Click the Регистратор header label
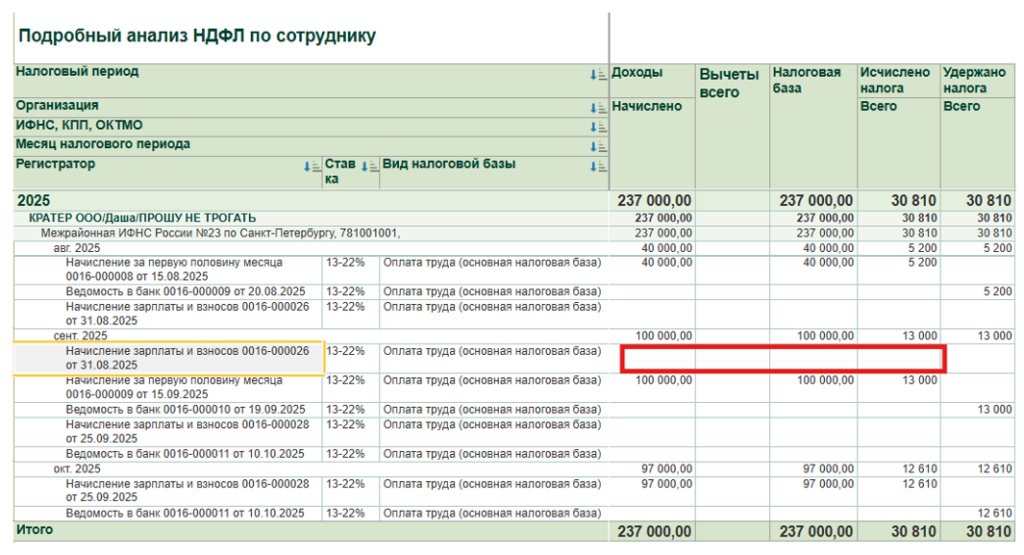 (x=55, y=164)
